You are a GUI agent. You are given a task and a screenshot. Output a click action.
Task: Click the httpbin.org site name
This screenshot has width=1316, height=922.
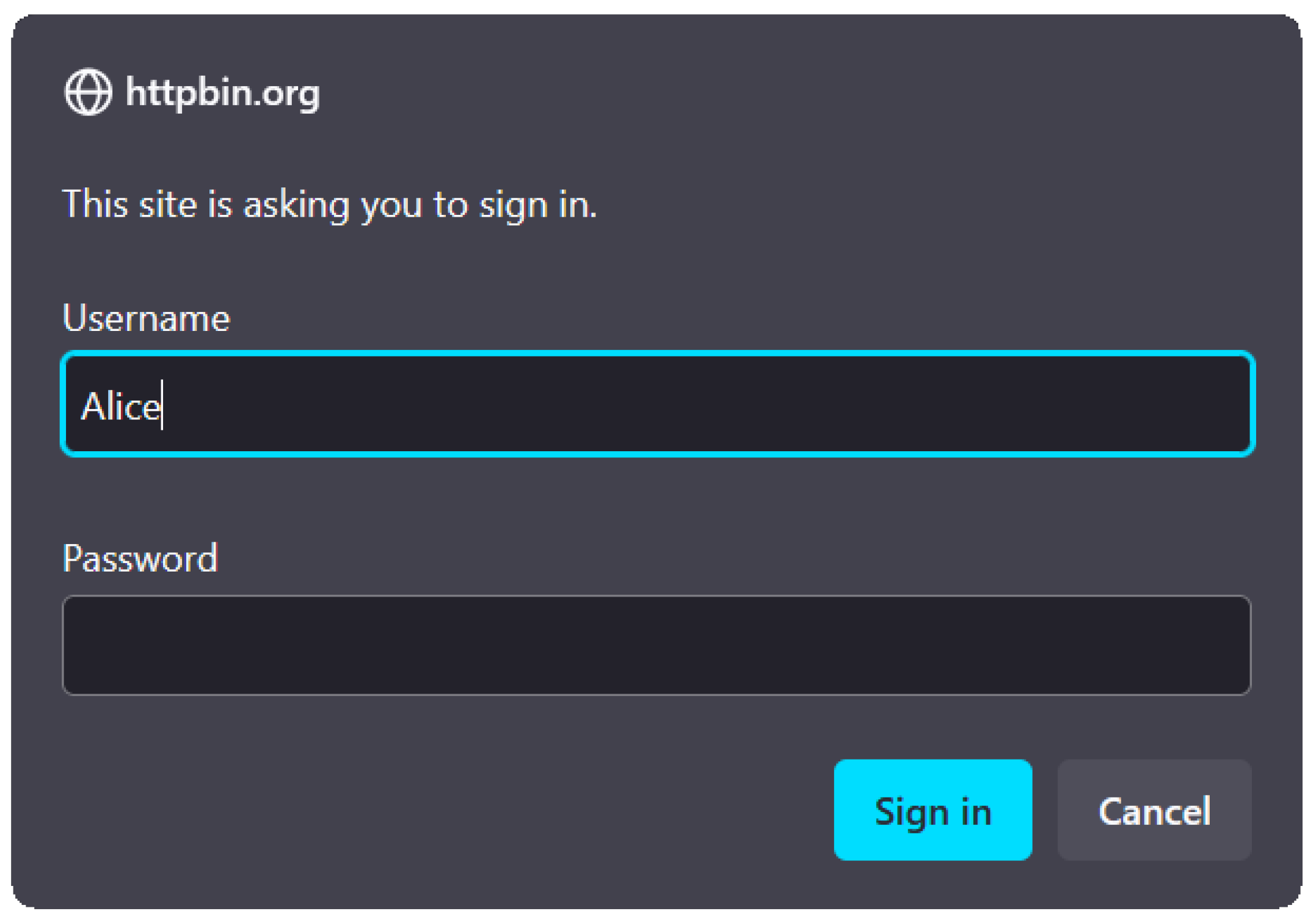(x=222, y=93)
